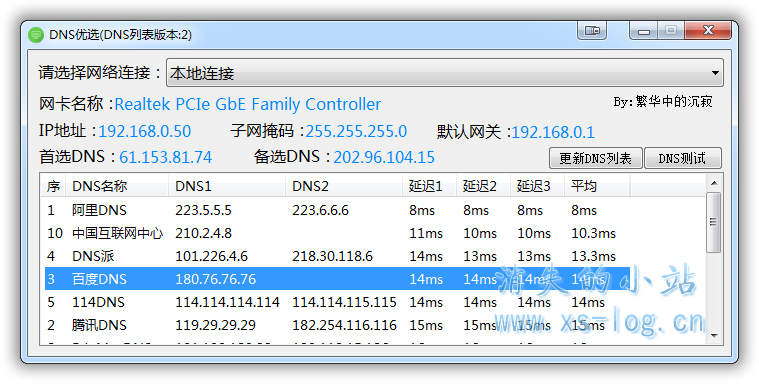Viewport: 759px width, 384px height.
Task: Minimize the DNS优选 window
Action: coord(643,31)
